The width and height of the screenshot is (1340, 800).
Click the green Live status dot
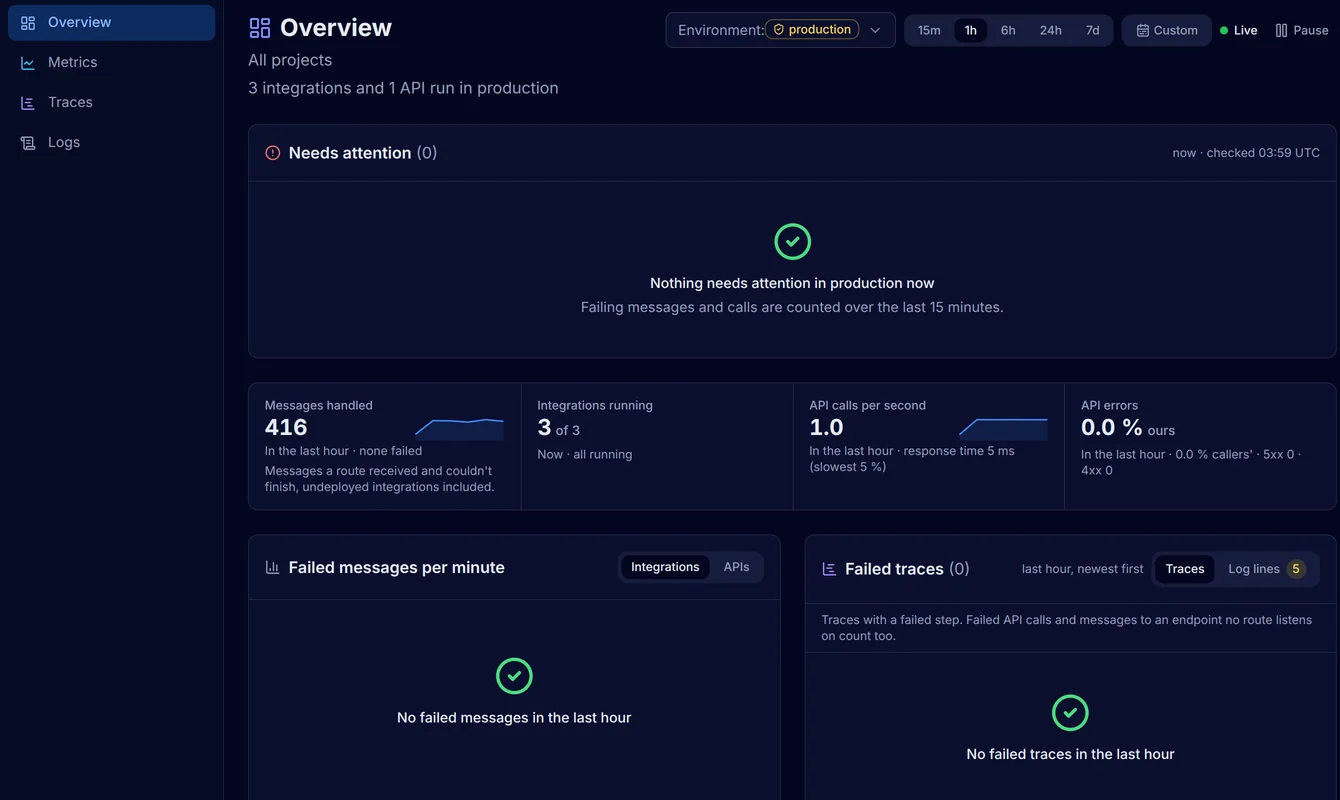[1224, 31]
